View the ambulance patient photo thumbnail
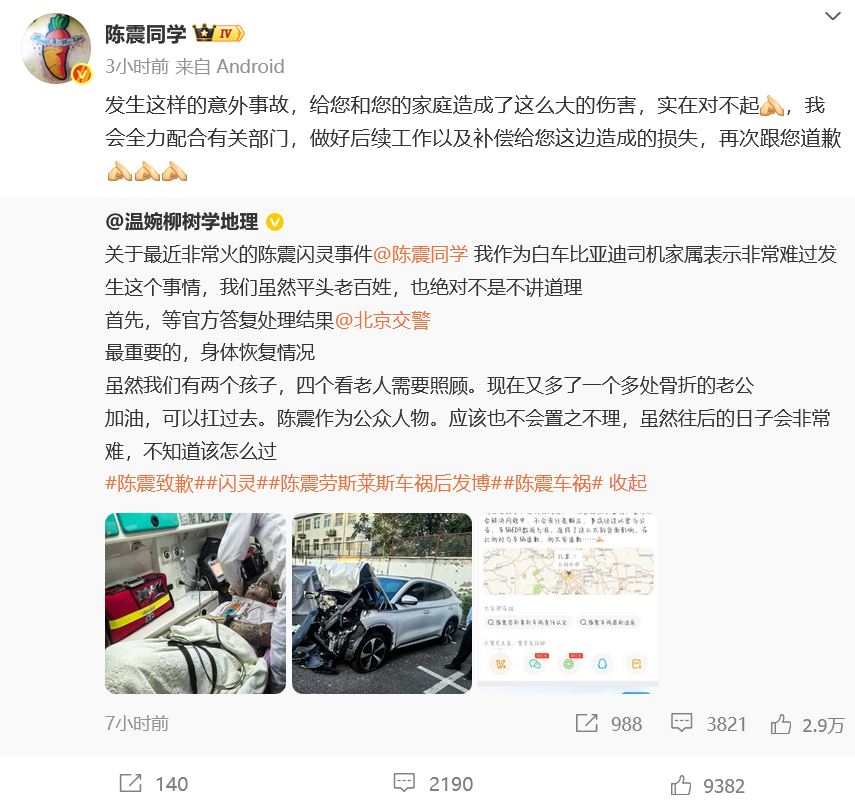The width and height of the screenshot is (855, 807). tap(195, 603)
